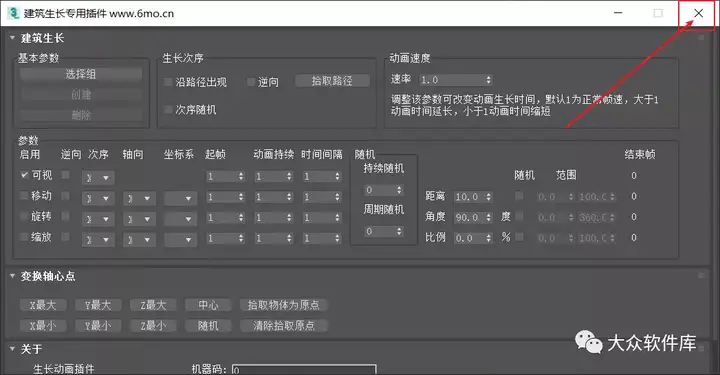Enable 随机 checkbox next to 距离
The height and width of the screenshot is (375, 720).
tap(519, 196)
